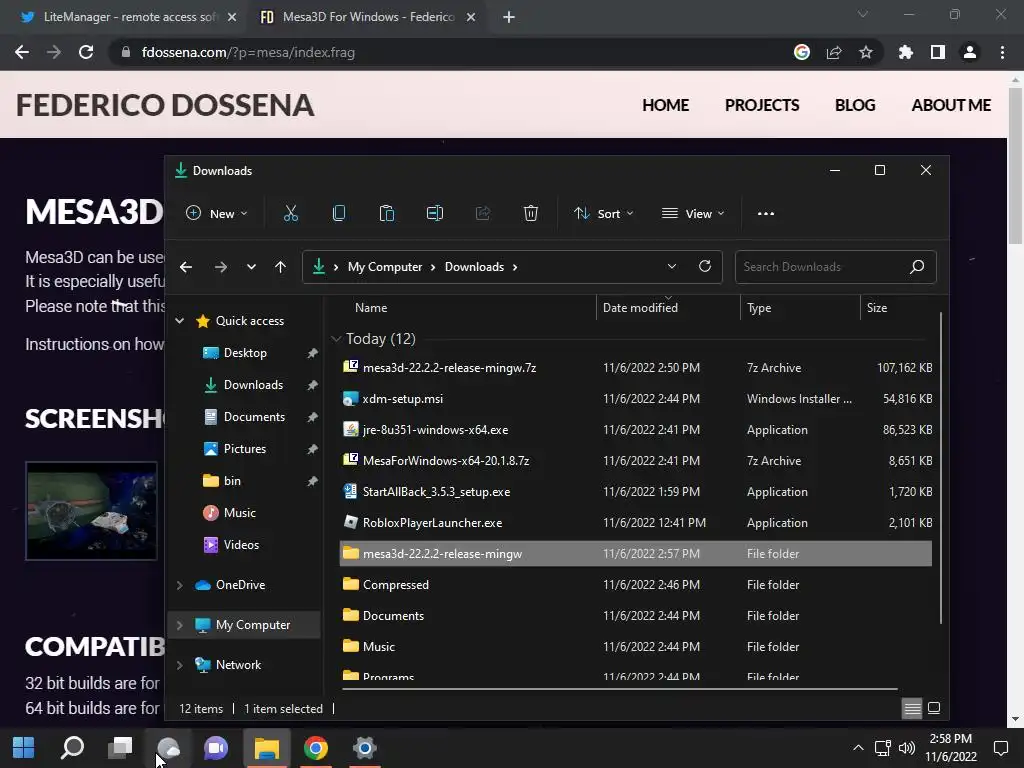1024x768 pixels.
Task: Select jre-8u351-windows-x64.exe file
Action: coord(636,430)
